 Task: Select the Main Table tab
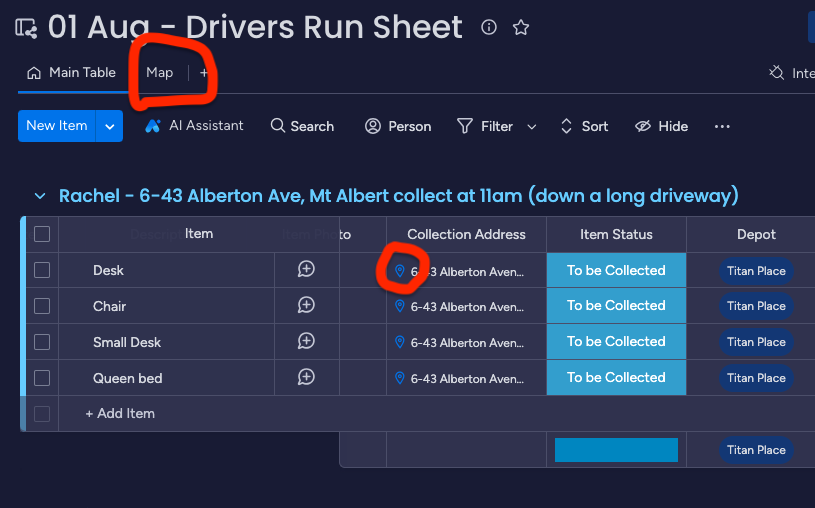tap(72, 73)
